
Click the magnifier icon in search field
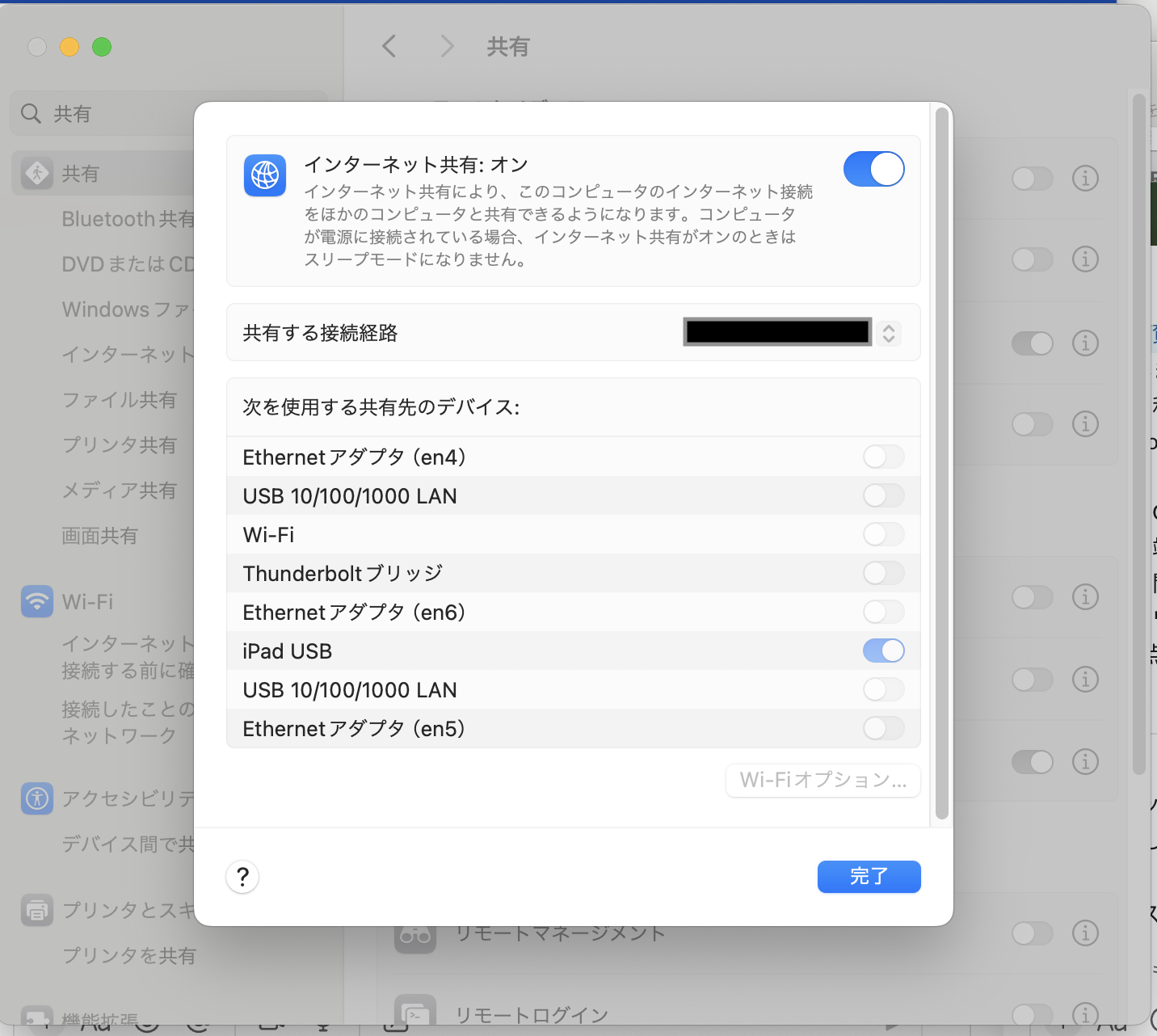[x=30, y=114]
